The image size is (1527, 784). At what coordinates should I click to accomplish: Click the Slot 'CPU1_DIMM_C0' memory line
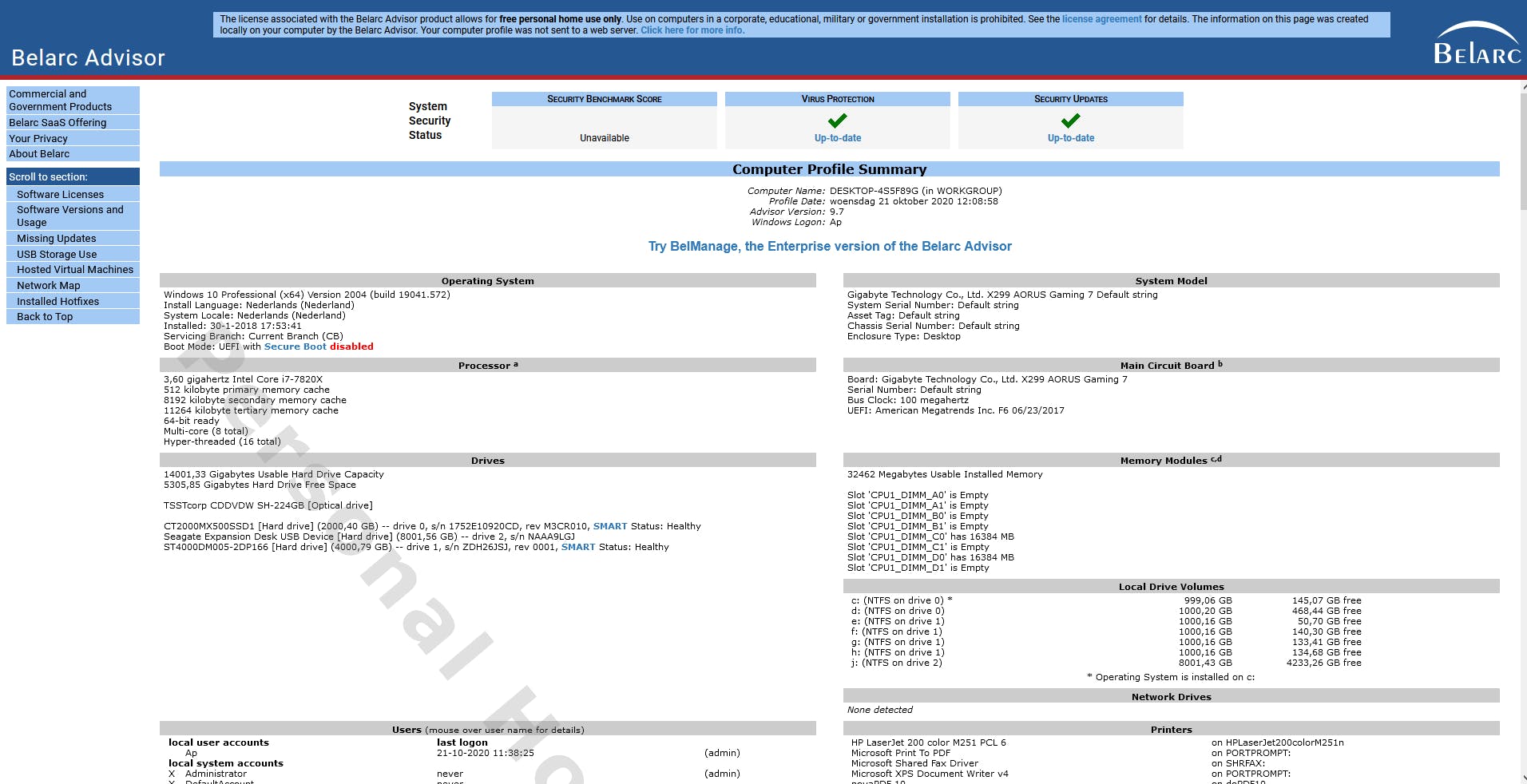coord(930,537)
